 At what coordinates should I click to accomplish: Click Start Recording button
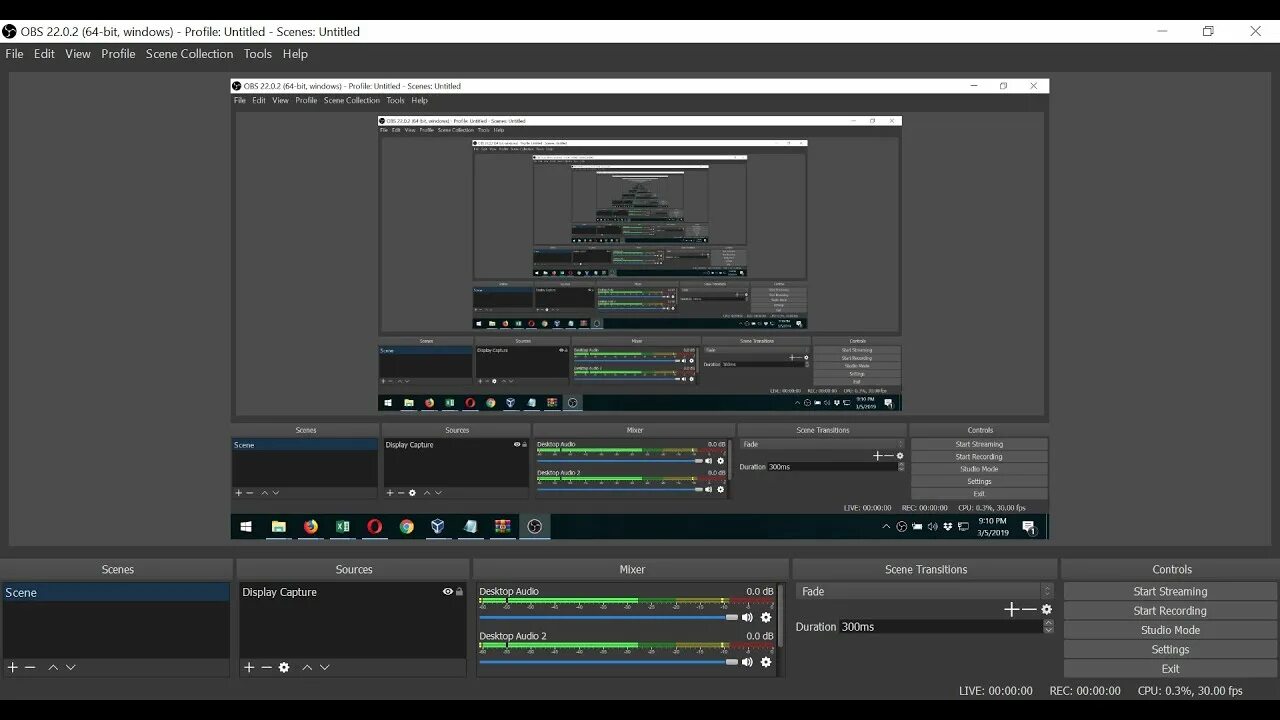(1170, 611)
